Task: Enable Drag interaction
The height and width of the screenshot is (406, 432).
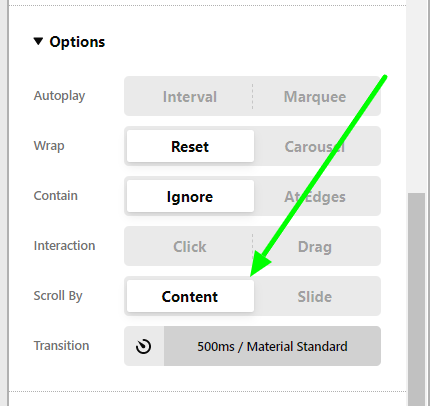Action: (315, 246)
